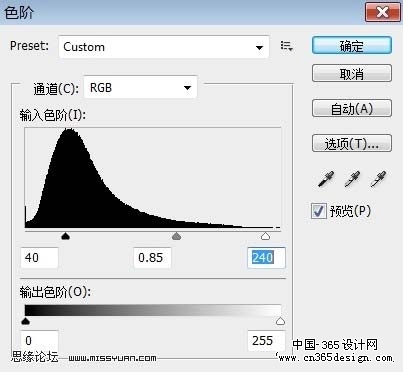Click the output level field showing 255
The height and width of the screenshot is (372, 403).
pos(266,341)
